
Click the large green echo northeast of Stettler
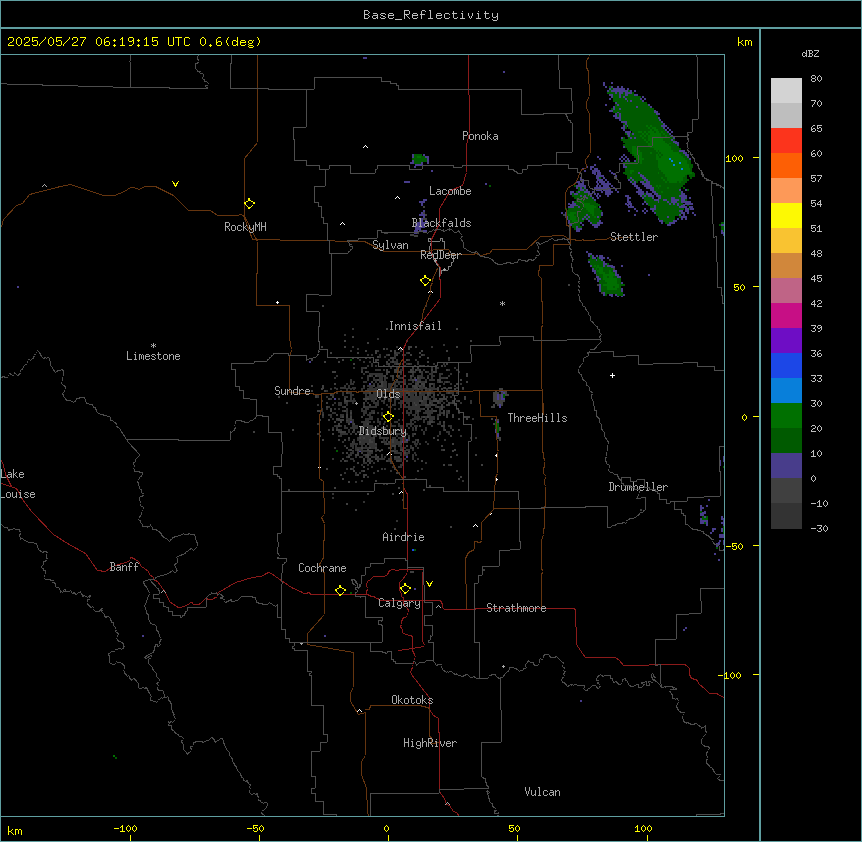coord(653,158)
